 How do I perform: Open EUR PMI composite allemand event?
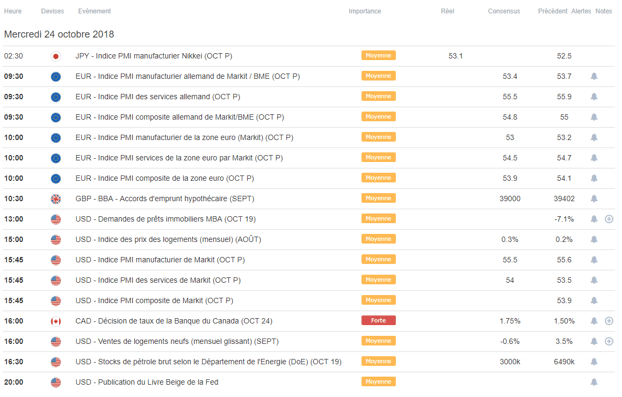[180, 117]
